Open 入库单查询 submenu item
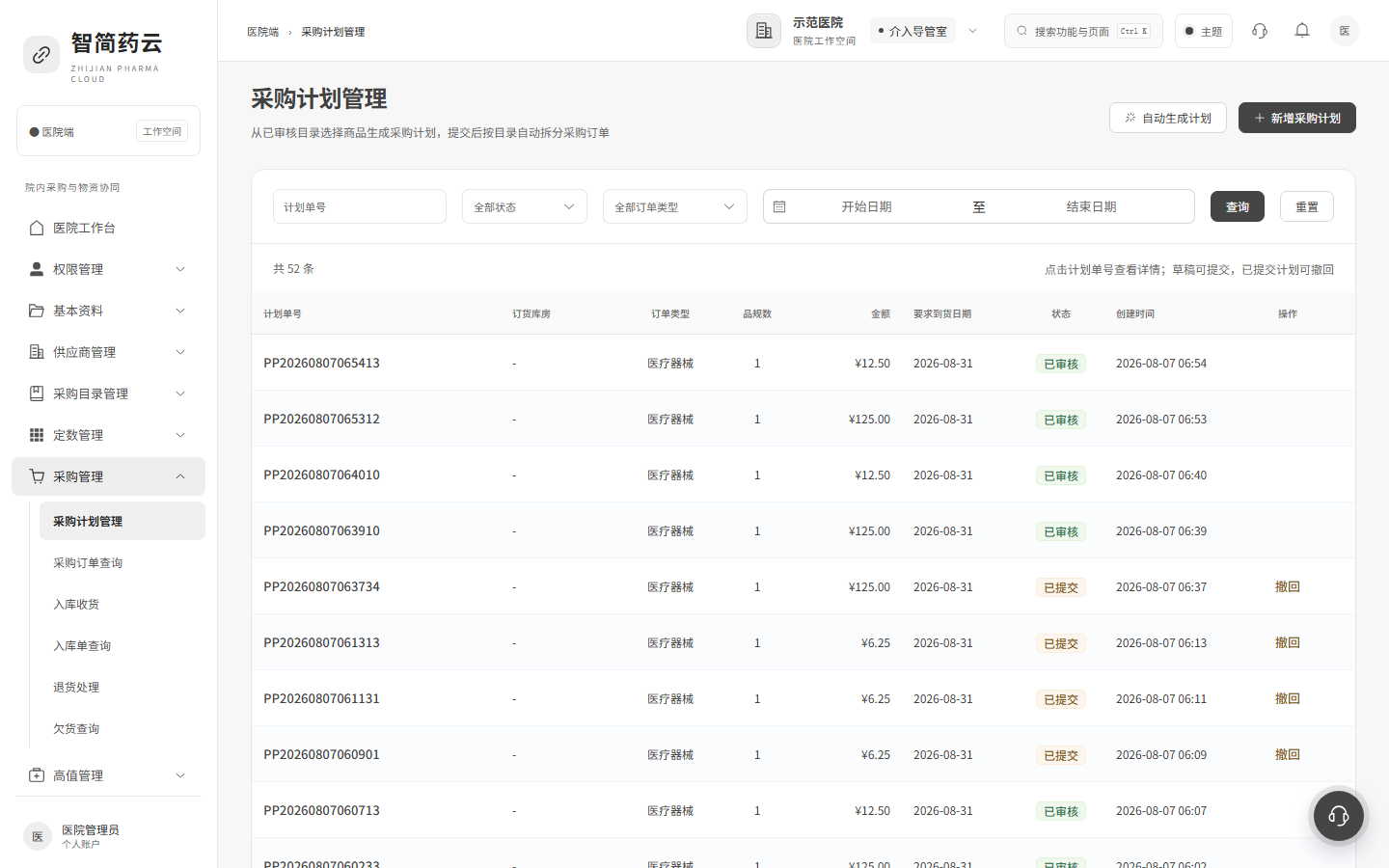The image size is (1389, 868). (123, 645)
